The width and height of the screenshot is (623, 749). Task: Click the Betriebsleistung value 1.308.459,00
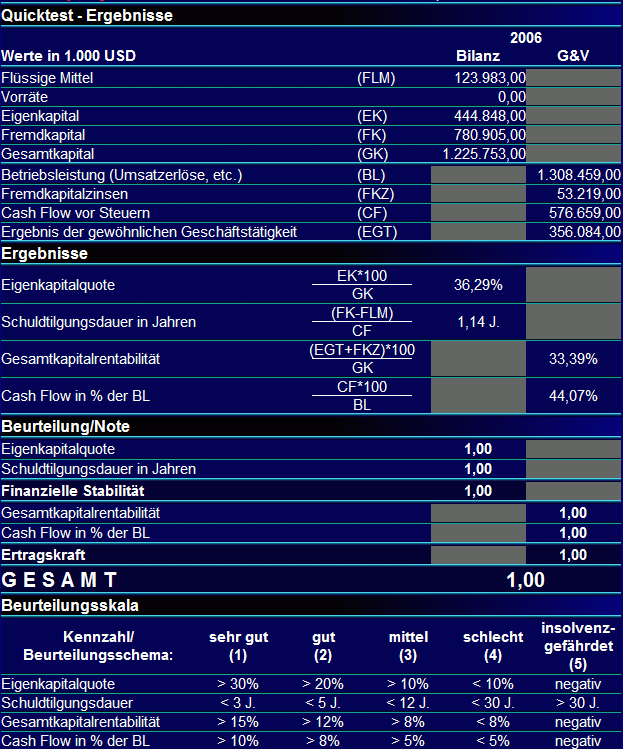(x=579, y=175)
